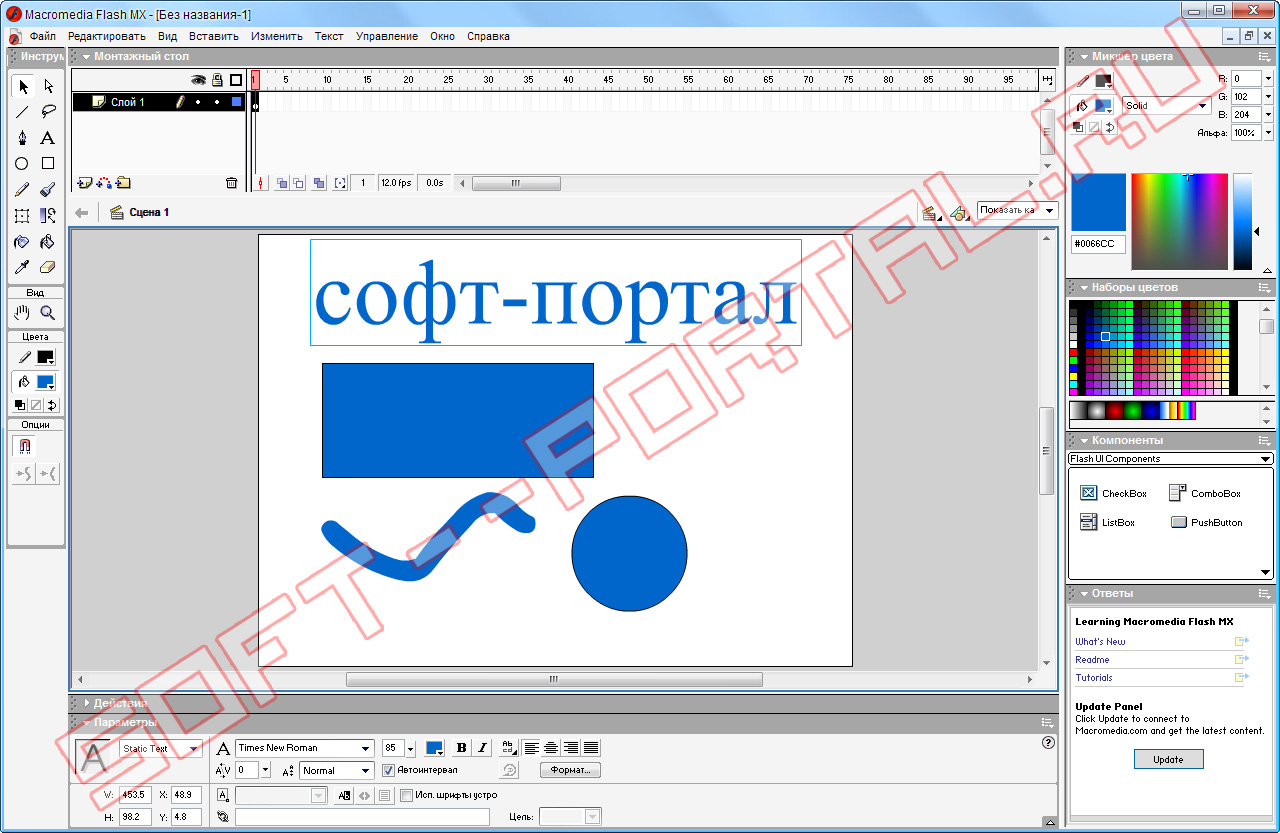The image size is (1280, 833).
Task: Open the Изменить menu
Action: tap(277, 36)
